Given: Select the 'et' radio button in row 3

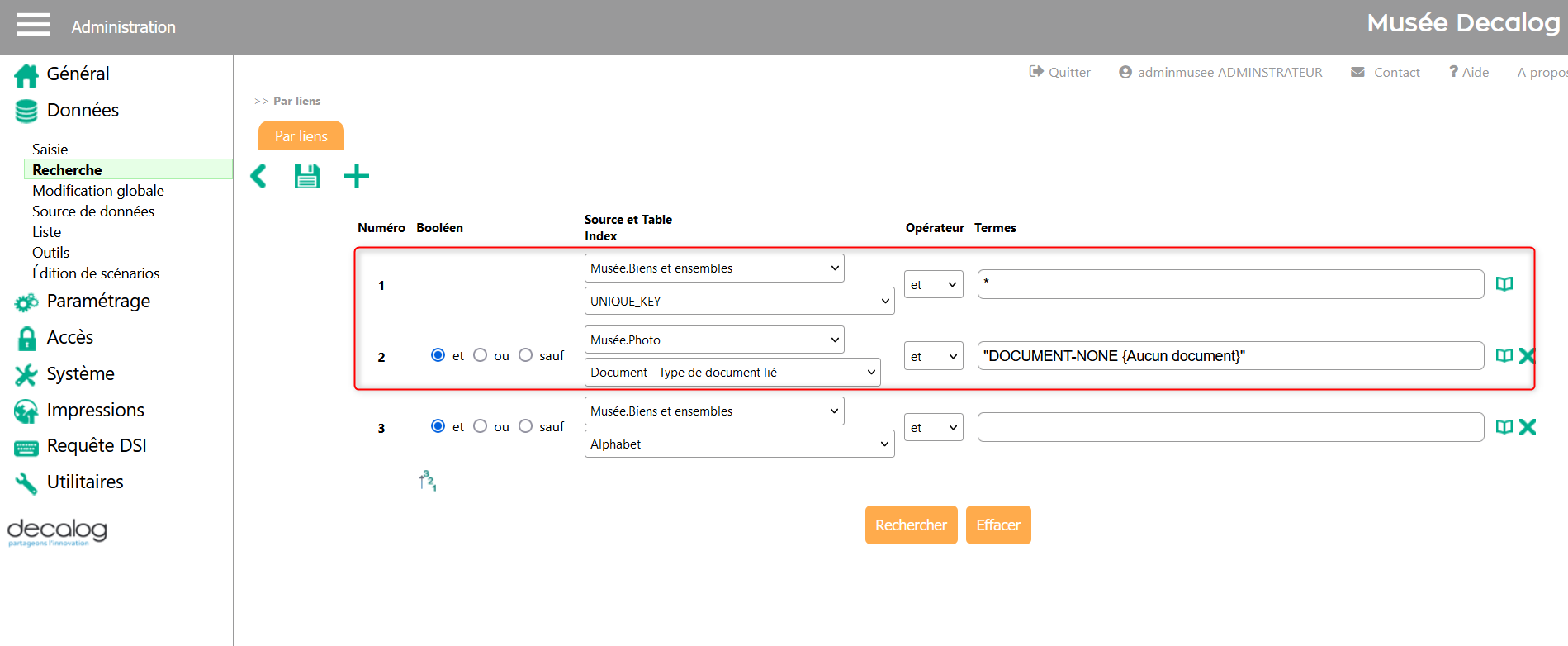Looking at the screenshot, I should click(438, 426).
